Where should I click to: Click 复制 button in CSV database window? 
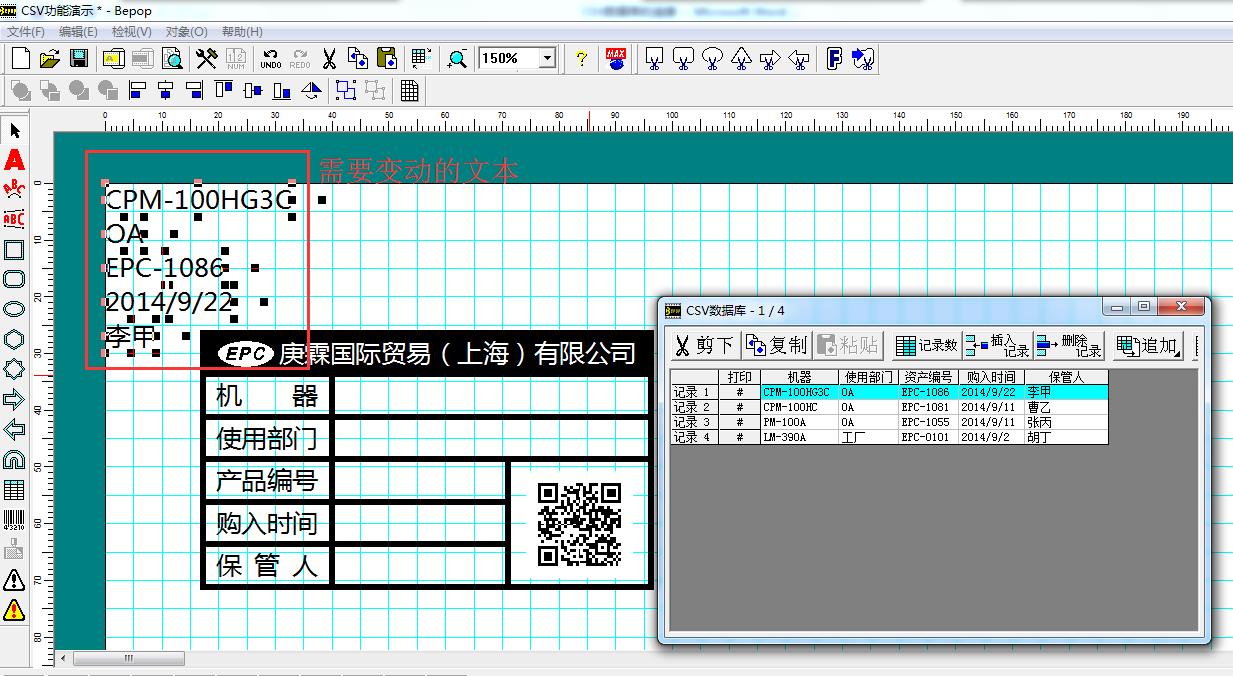coord(777,345)
